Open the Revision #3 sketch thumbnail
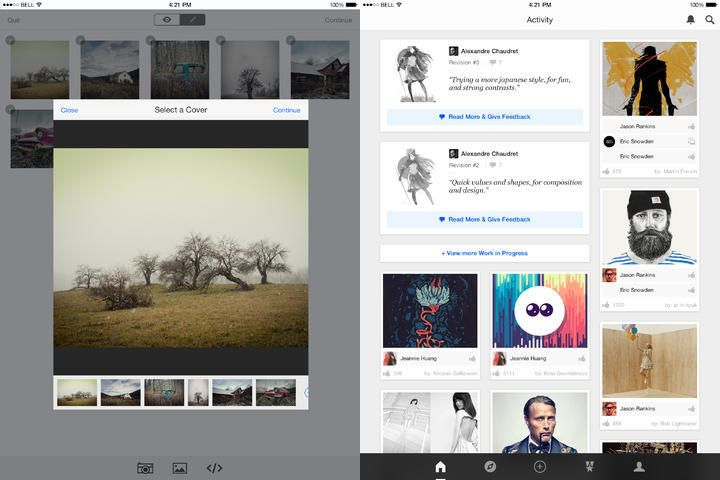Viewport: 720px width, 480px height. (x=415, y=74)
